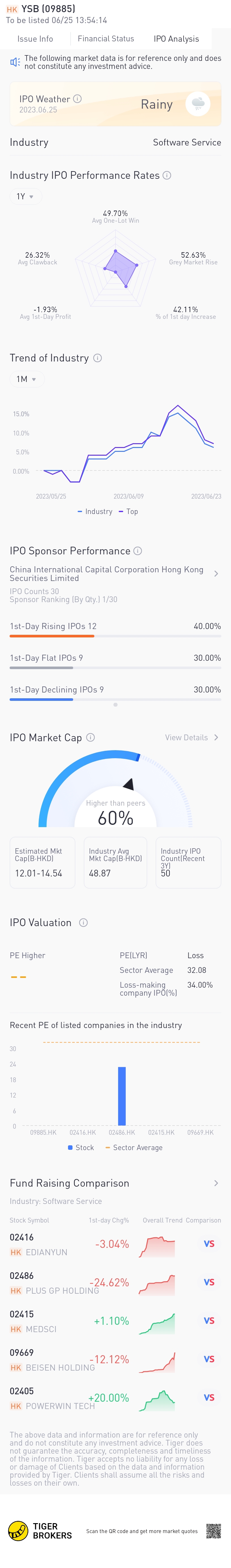Viewport: 231px width, 1568px height.
Task: Expand the Fund Raising Comparison section
Action: click(x=216, y=1183)
